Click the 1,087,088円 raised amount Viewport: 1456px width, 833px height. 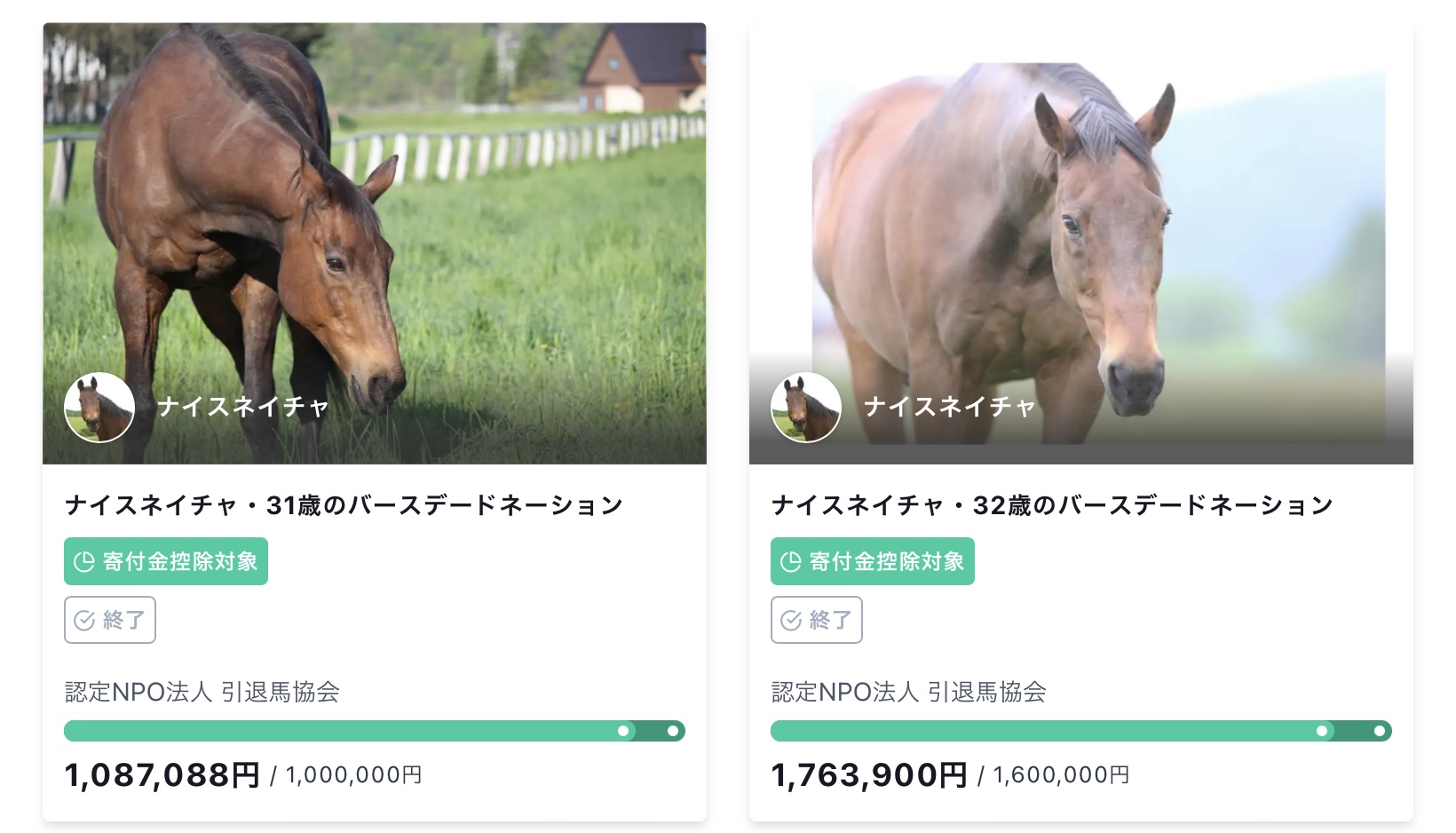pos(162,774)
